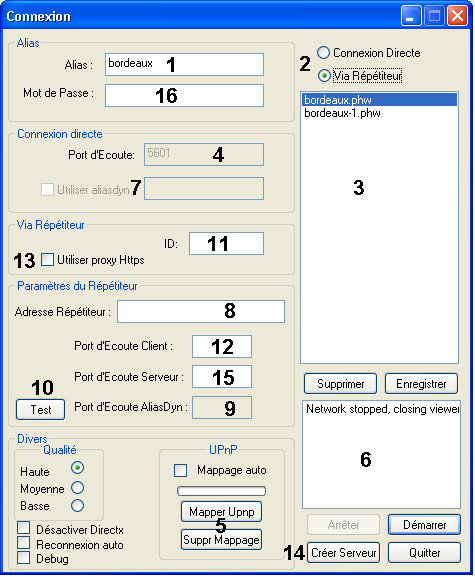Select the Connexion Directe radio button
Viewport: 475px width, 577px height.
pos(323,53)
